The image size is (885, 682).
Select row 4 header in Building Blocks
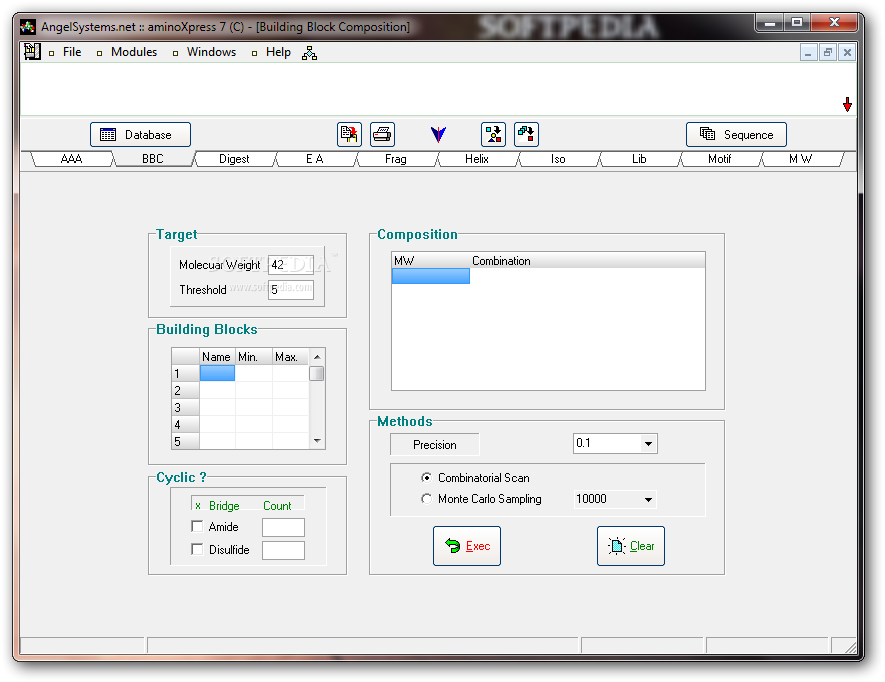(x=185, y=424)
